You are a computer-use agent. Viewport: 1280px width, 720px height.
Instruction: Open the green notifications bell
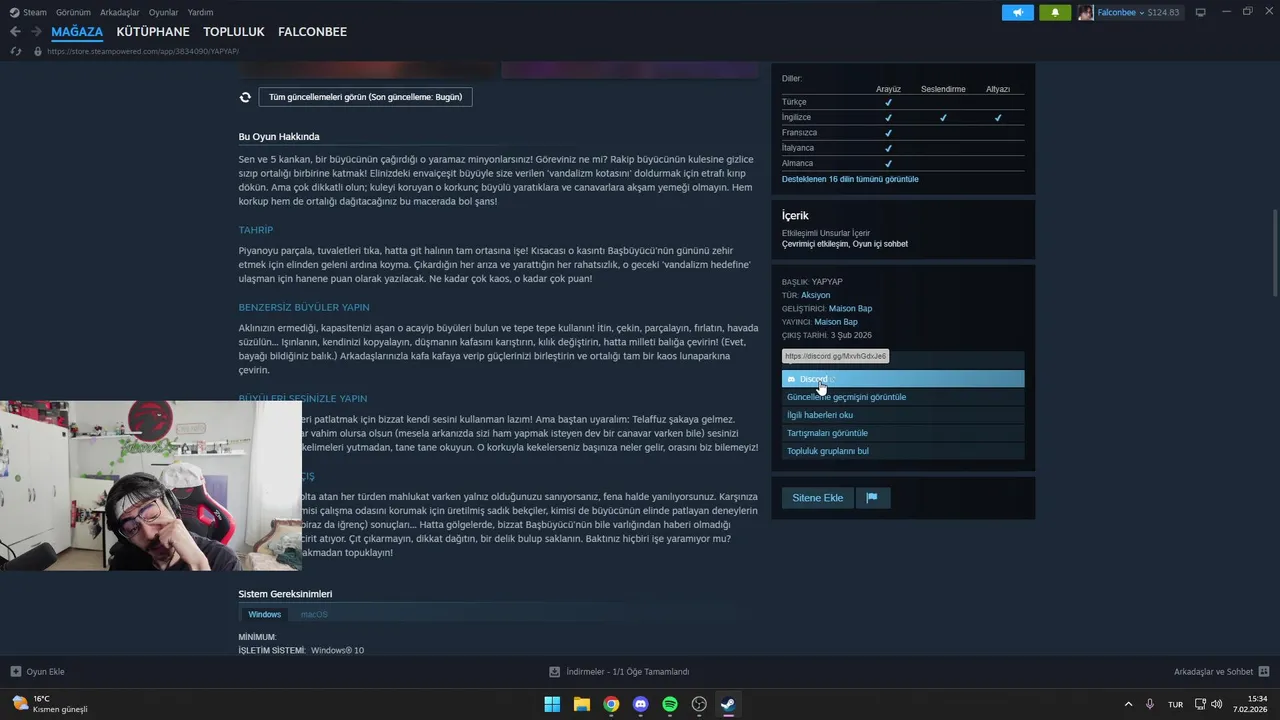click(x=1055, y=12)
